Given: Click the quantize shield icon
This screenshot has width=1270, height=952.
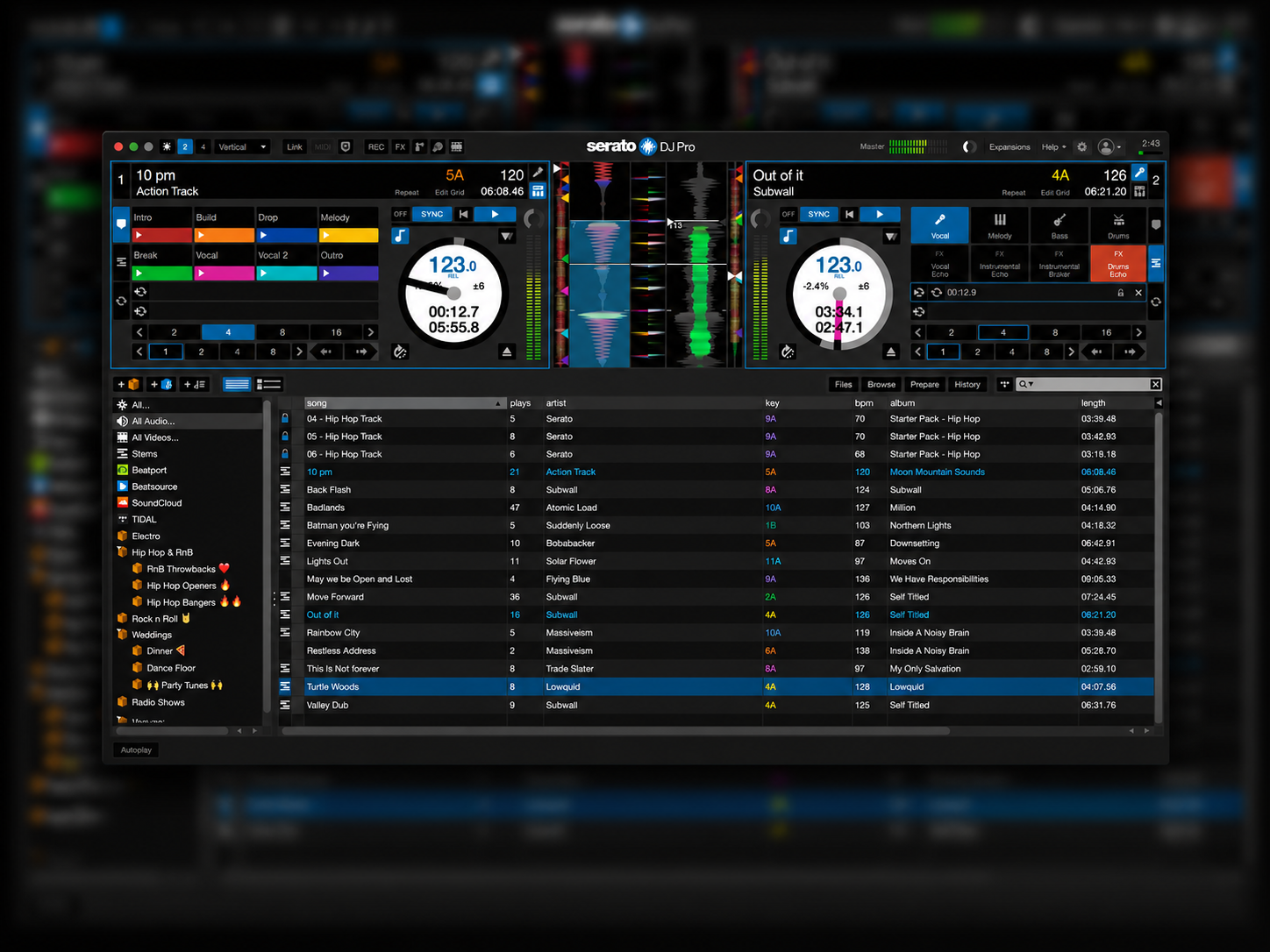Looking at the screenshot, I should [346, 146].
